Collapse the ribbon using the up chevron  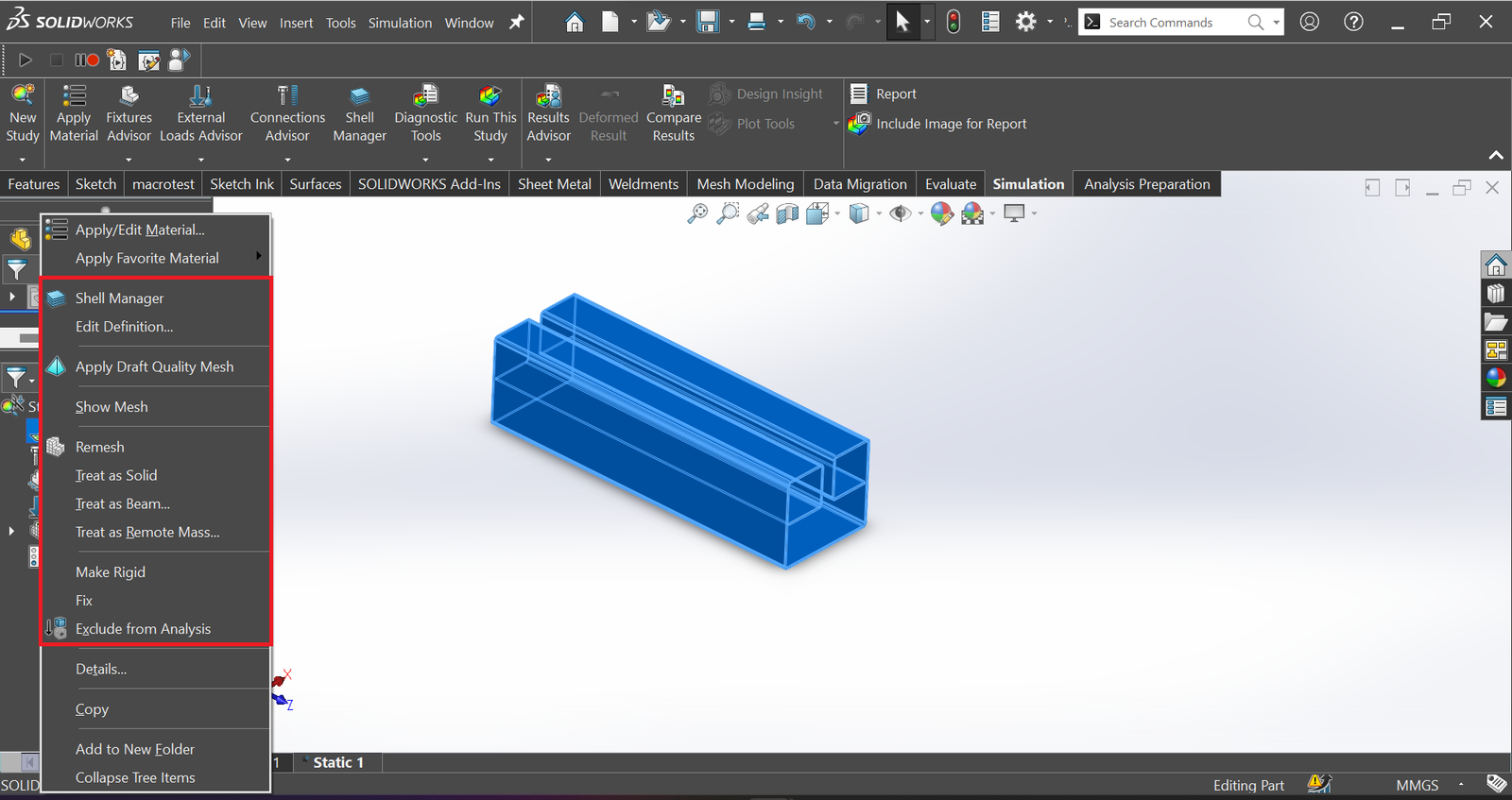click(1495, 155)
